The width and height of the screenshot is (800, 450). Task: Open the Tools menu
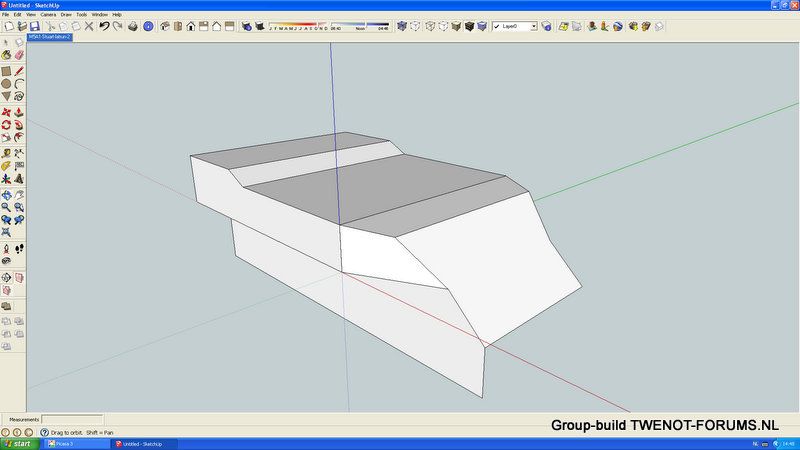82,15
